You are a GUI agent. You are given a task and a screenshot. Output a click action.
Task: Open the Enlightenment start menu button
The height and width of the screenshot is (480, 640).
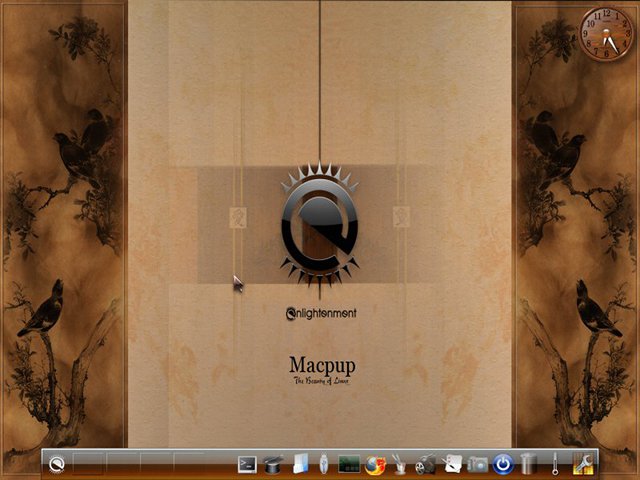pos(57,464)
